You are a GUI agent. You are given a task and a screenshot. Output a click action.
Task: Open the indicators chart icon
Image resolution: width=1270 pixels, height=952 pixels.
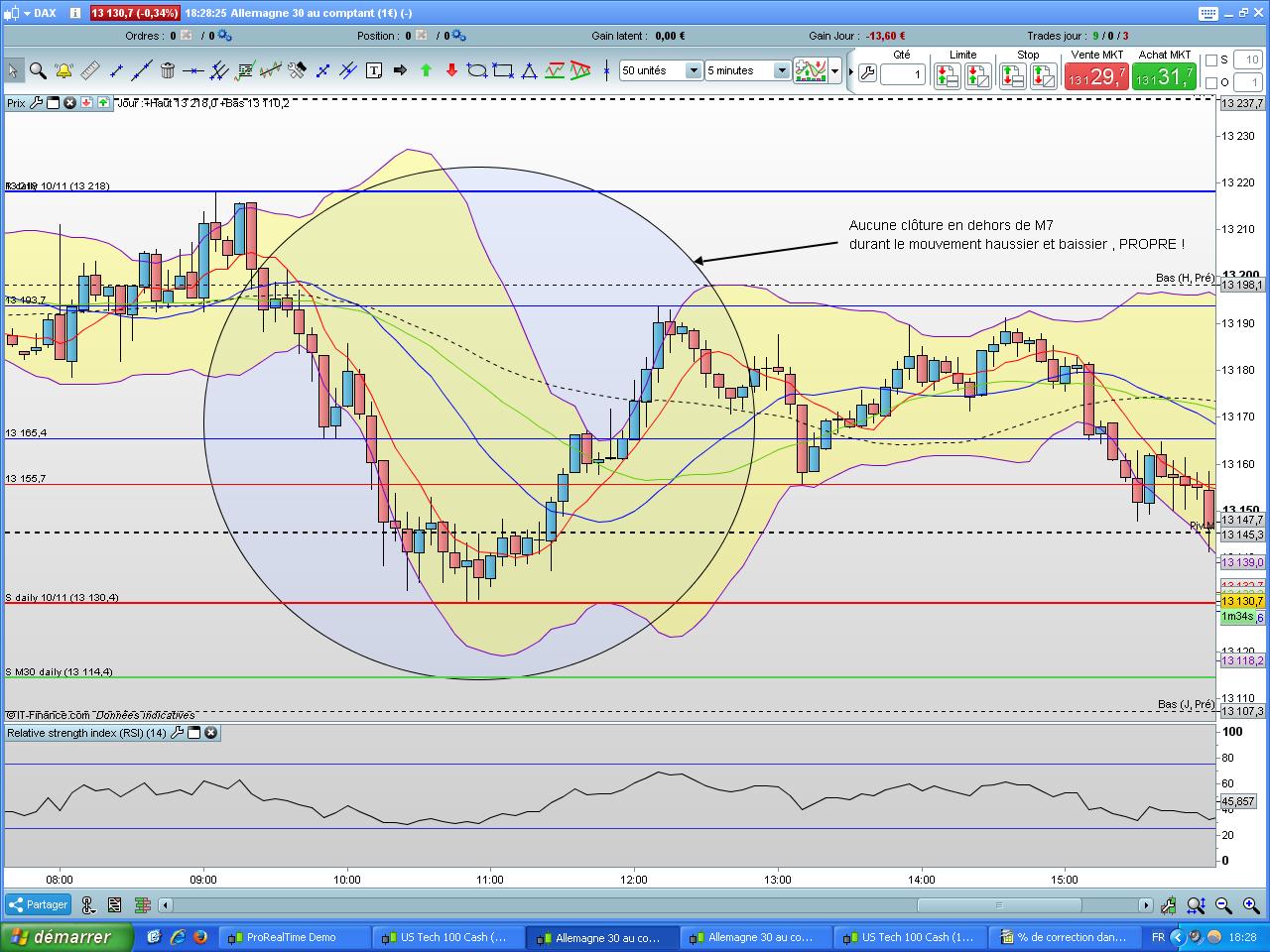810,70
